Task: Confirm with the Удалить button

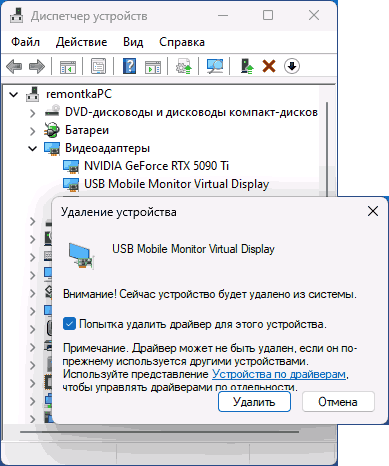Action: point(254,402)
